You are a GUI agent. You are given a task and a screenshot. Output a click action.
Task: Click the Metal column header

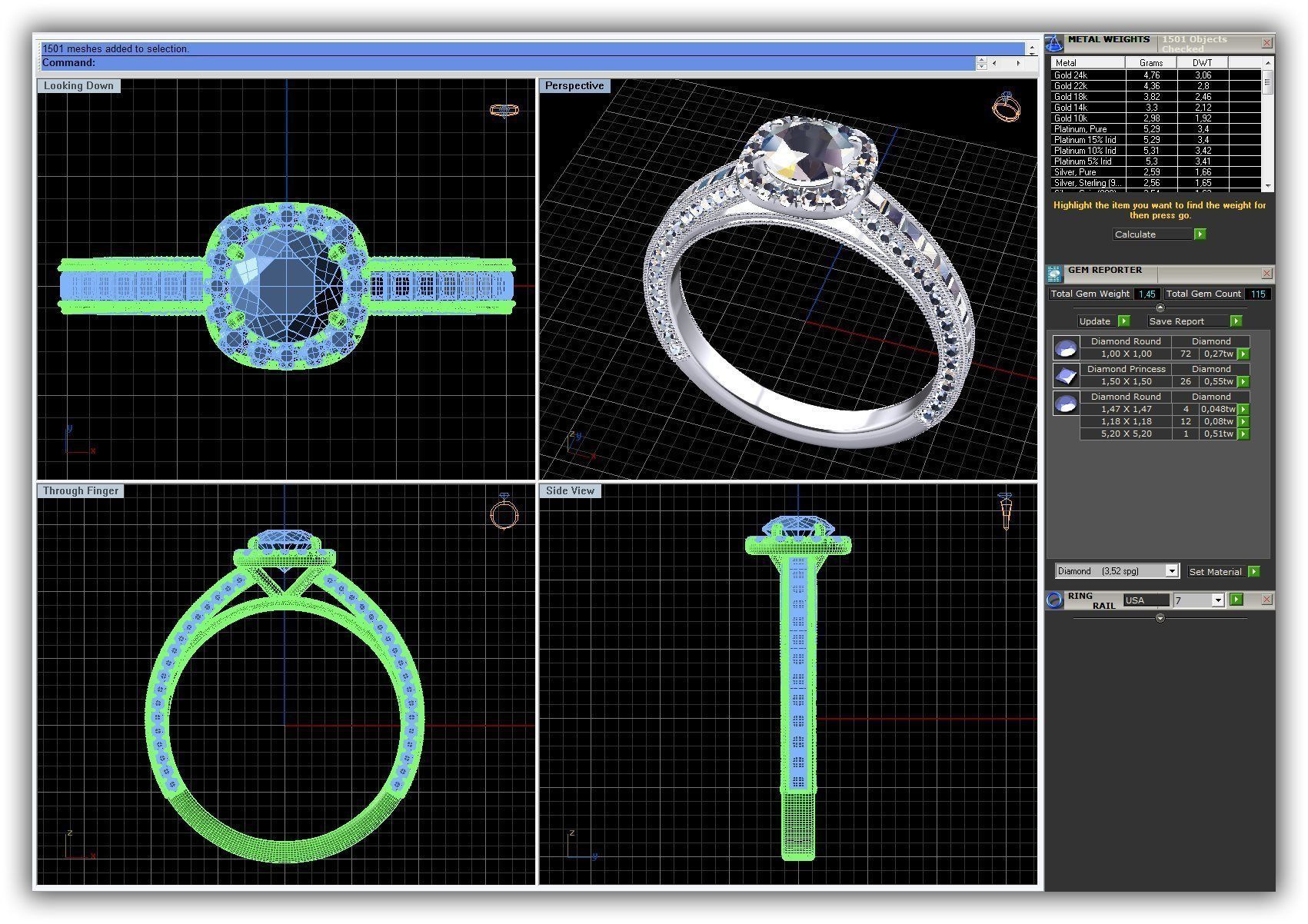click(1088, 62)
